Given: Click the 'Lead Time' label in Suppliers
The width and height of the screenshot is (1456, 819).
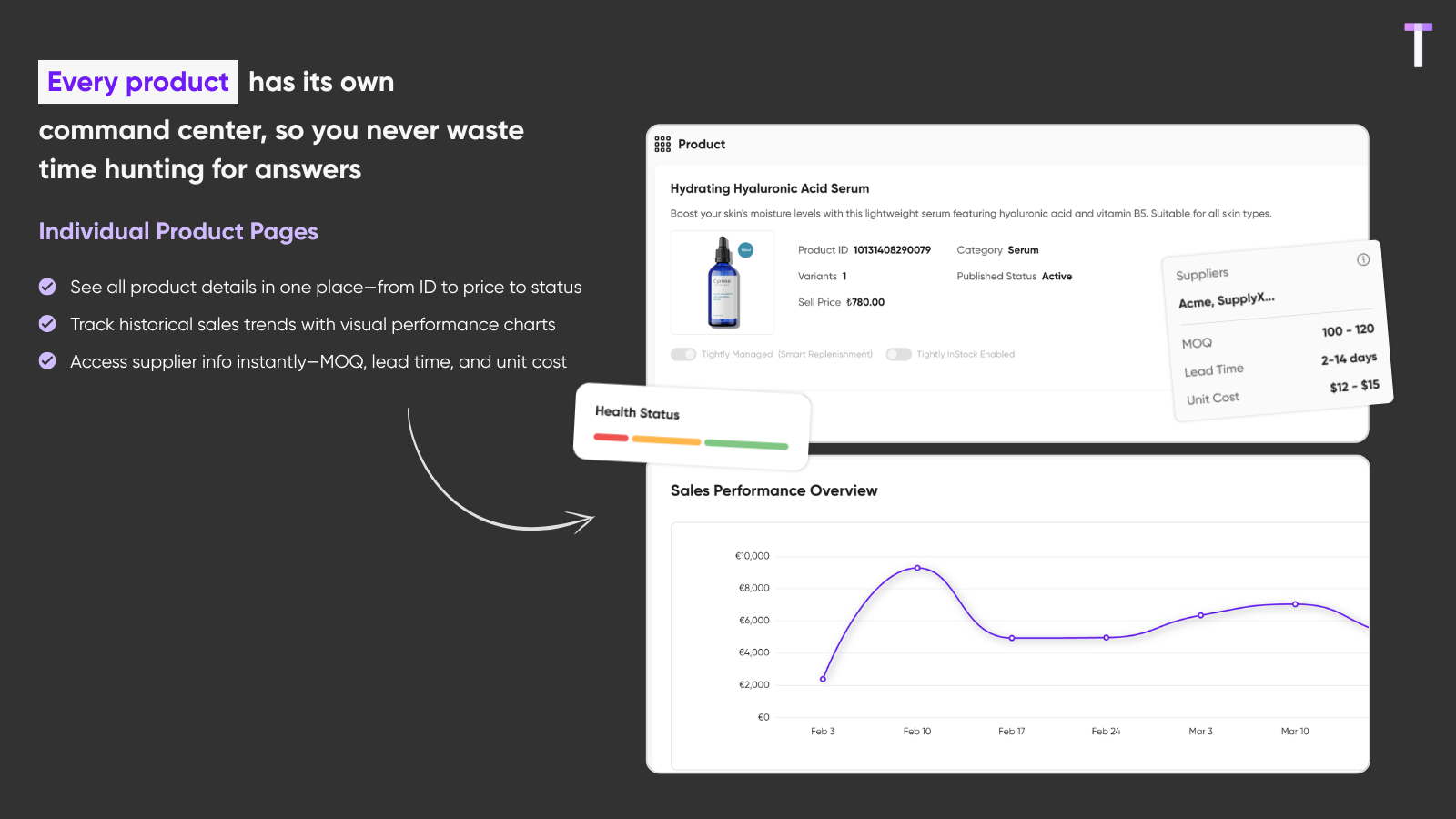Looking at the screenshot, I should (x=1214, y=369).
